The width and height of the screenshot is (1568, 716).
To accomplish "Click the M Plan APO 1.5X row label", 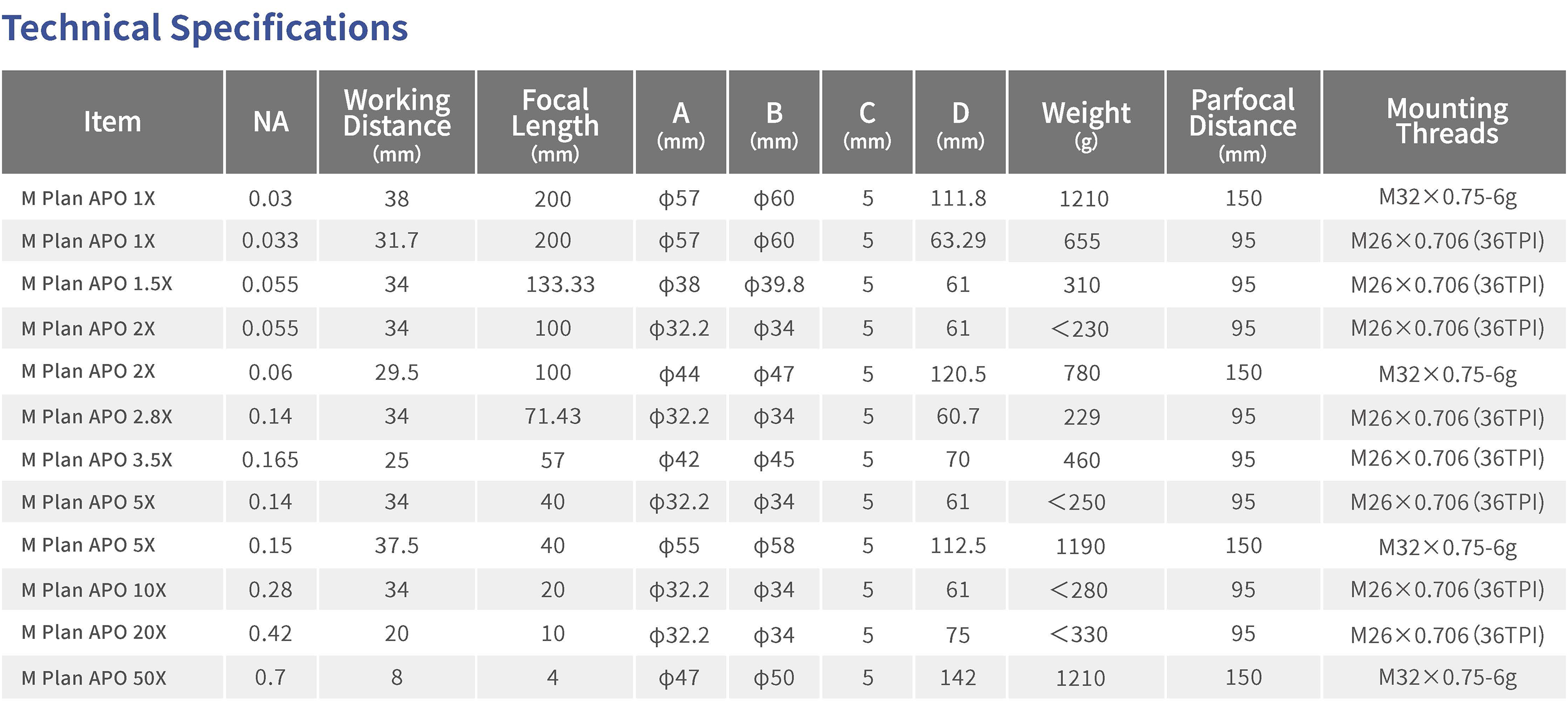I will tap(97, 284).
